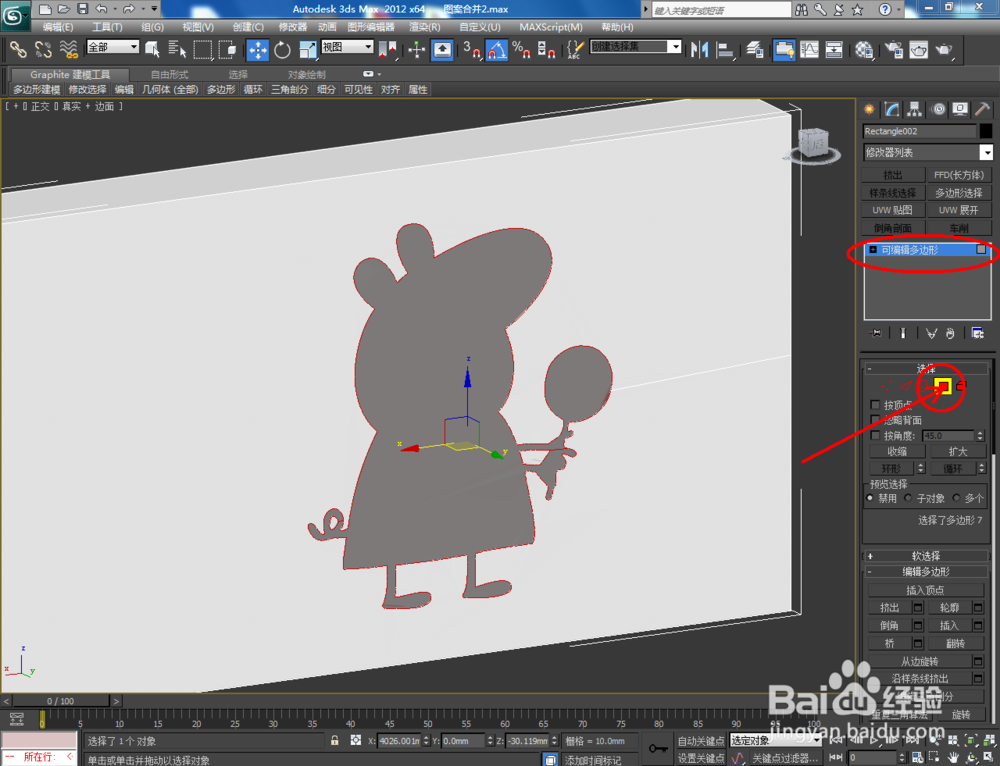Switch to the Hierarchy command panel tab
Image resolution: width=1000 pixels, height=766 pixels.
click(915, 109)
